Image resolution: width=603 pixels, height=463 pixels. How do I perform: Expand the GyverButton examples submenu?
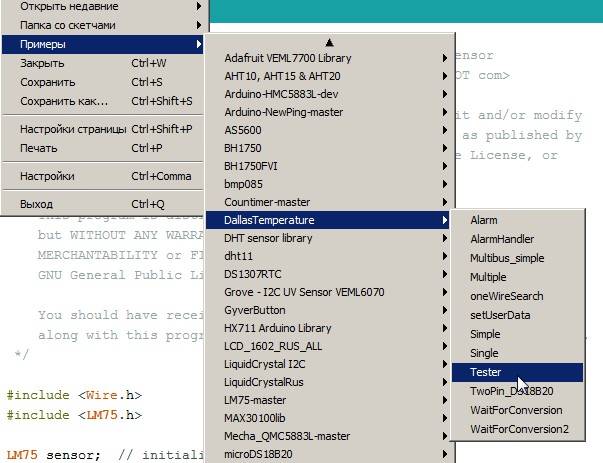256,310
